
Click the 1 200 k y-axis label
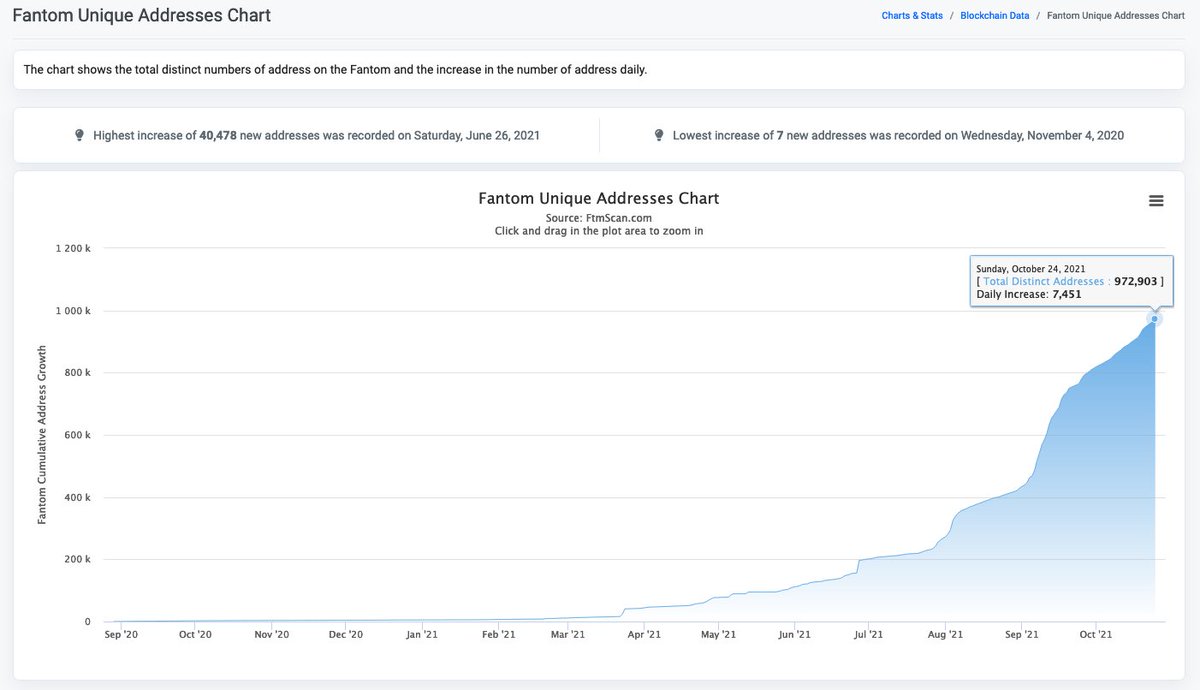[73, 249]
